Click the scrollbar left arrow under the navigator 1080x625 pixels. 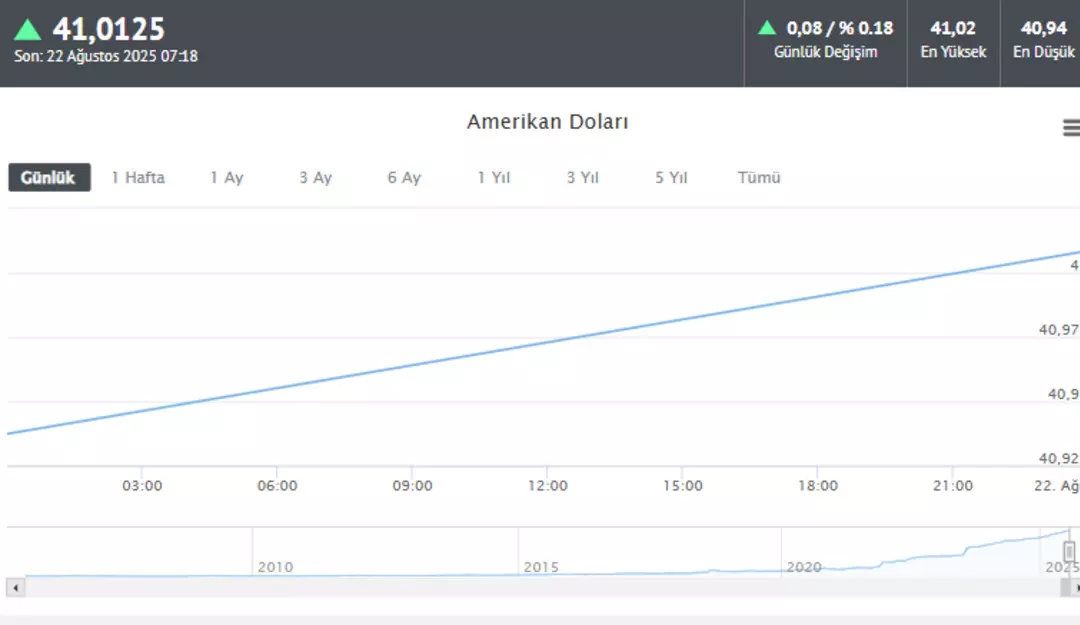click(12, 588)
